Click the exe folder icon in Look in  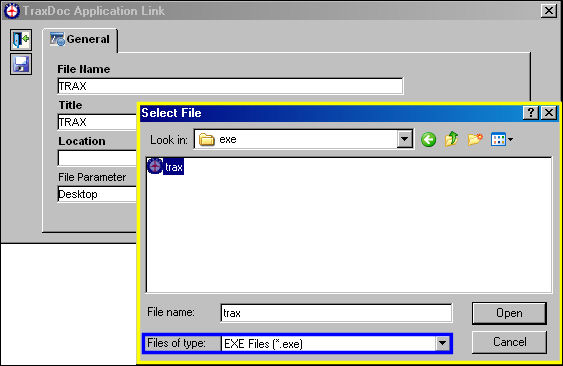pos(207,139)
